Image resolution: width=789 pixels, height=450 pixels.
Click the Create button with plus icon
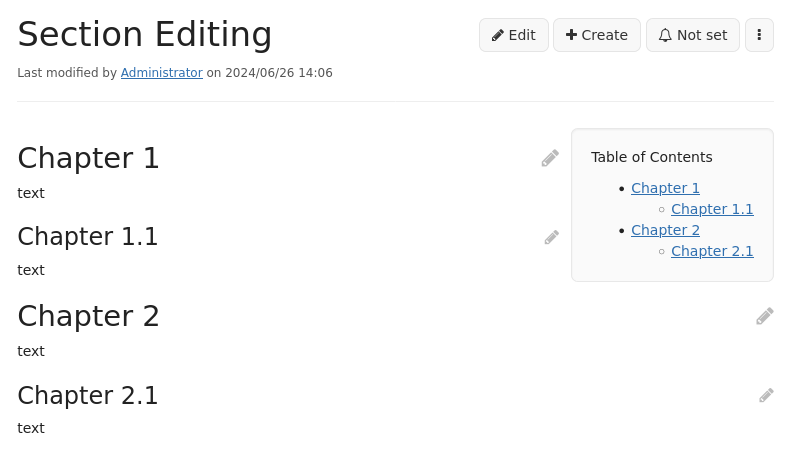pyautogui.click(x=597, y=35)
